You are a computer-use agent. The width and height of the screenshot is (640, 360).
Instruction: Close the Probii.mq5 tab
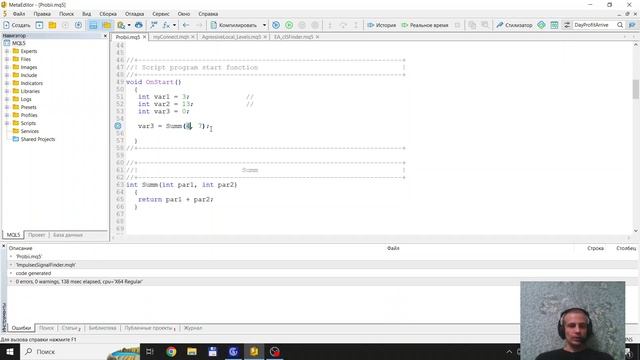pyautogui.click(x=144, y=37)
